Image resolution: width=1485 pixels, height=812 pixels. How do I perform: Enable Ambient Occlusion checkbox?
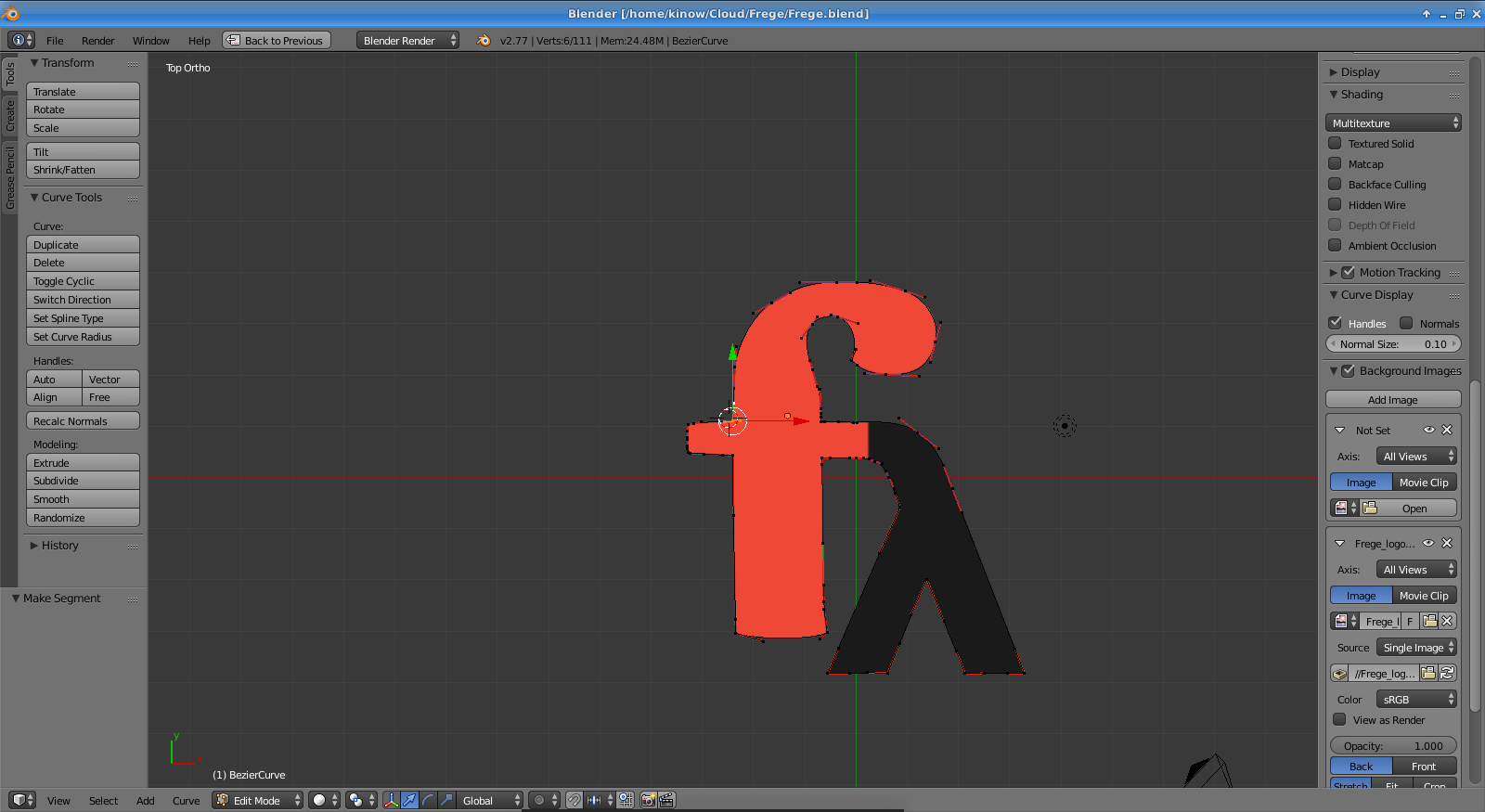coord(1335,245)
